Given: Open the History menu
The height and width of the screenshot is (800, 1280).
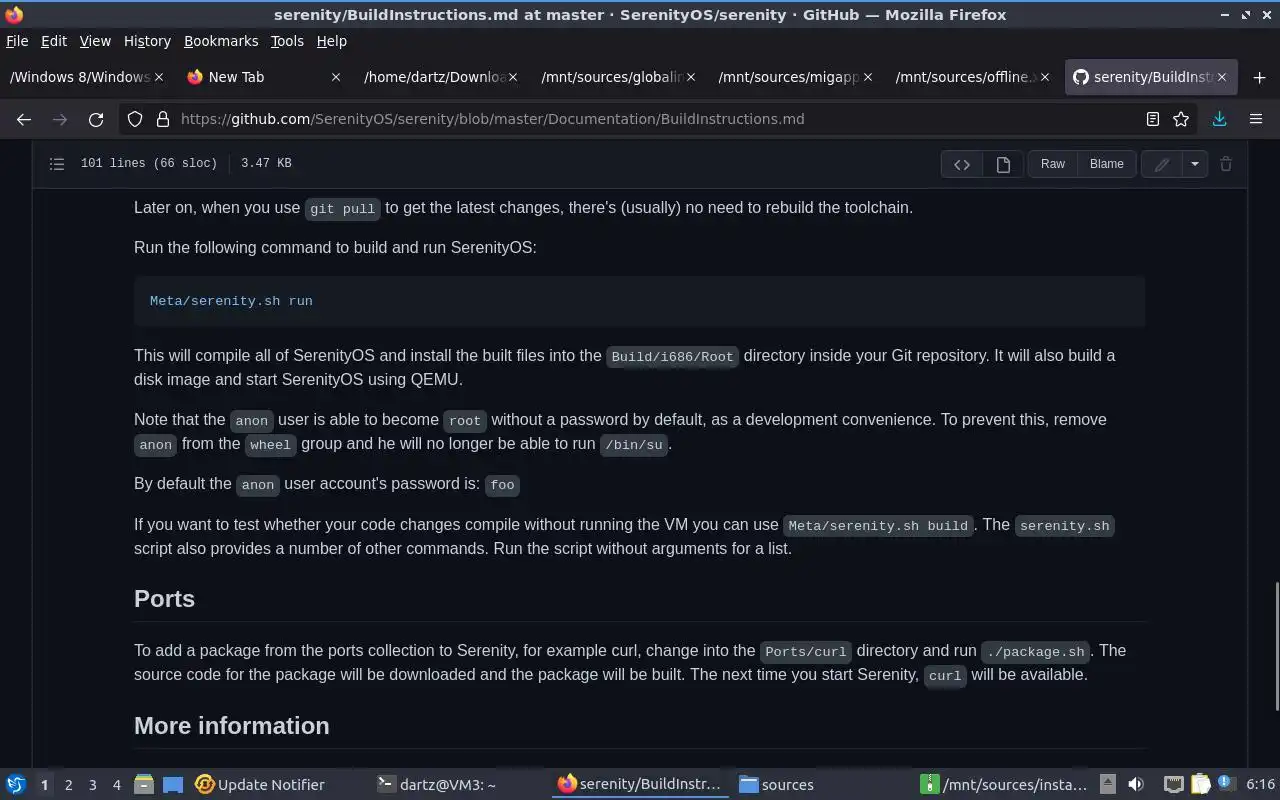Looking at the screenshot, I should pos(147,41).
